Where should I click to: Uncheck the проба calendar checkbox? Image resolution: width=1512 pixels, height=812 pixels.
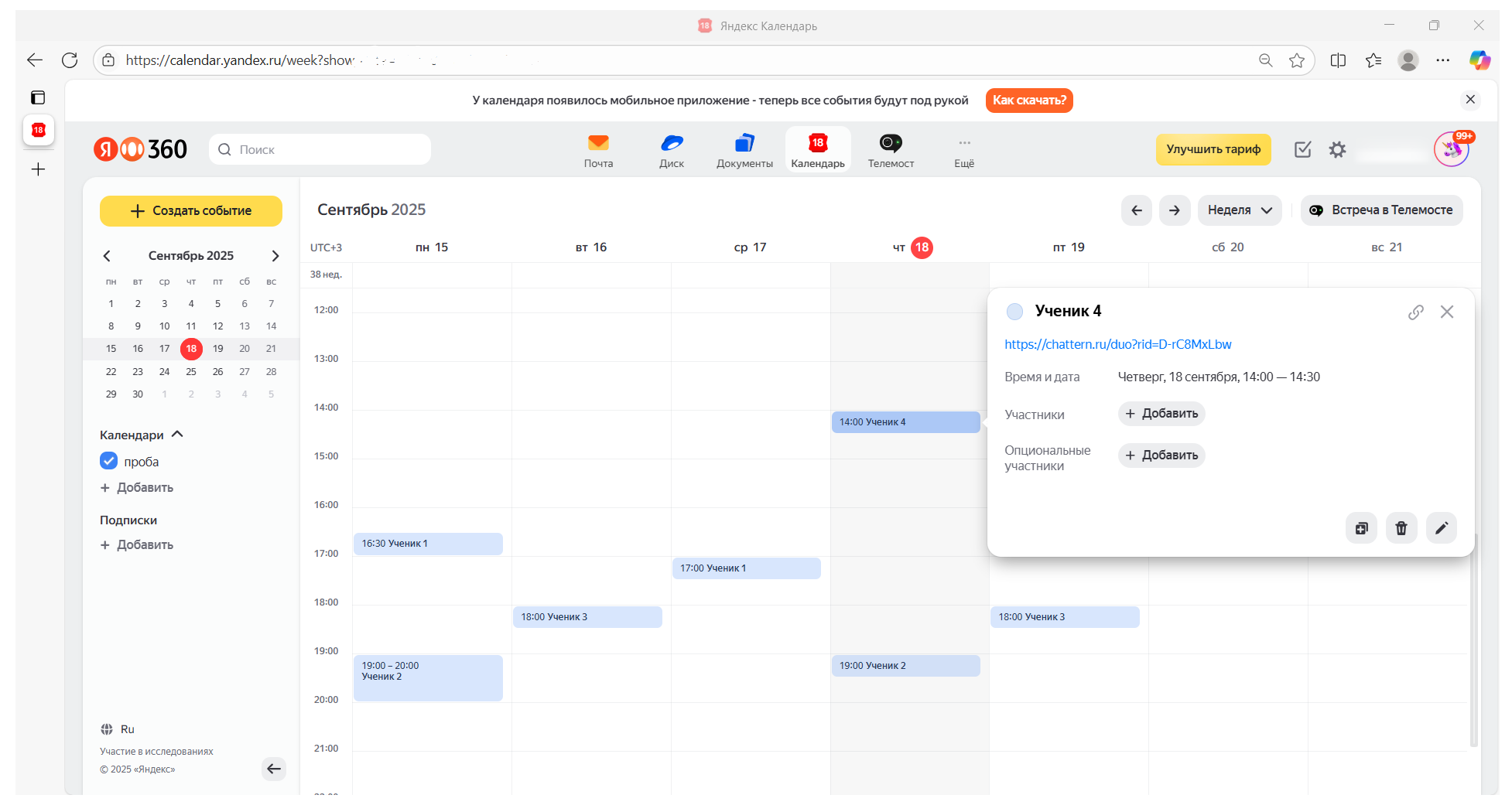click(x=108, y=461)
